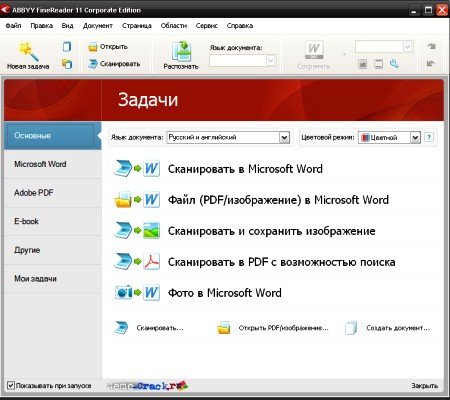Click the Scan icon in toolbar
The width and height of the screenshot is (450, 400).
click(x=92, y=64)
